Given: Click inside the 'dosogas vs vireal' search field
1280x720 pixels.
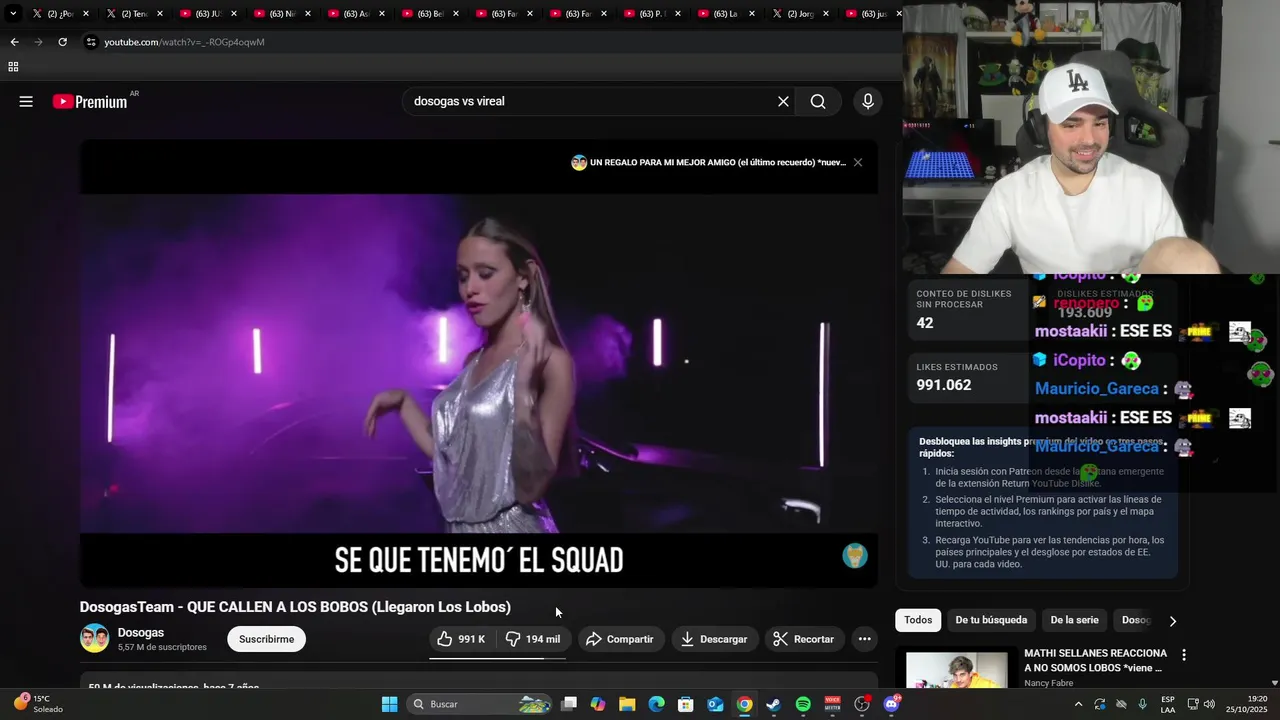Looking at the screenshot, I should click(590, 101).
